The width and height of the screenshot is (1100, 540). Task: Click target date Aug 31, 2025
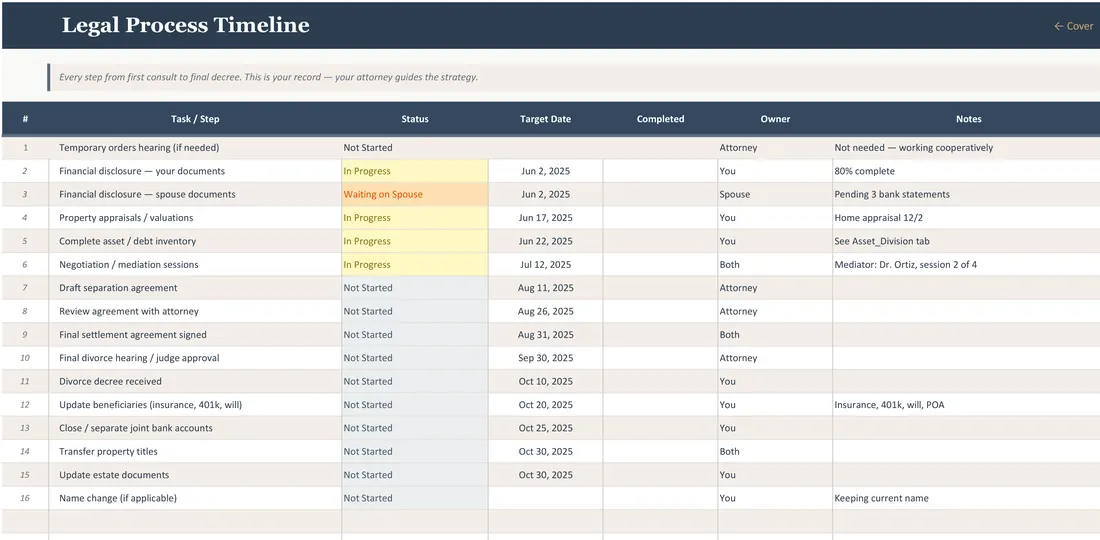(x=545, y=335)
